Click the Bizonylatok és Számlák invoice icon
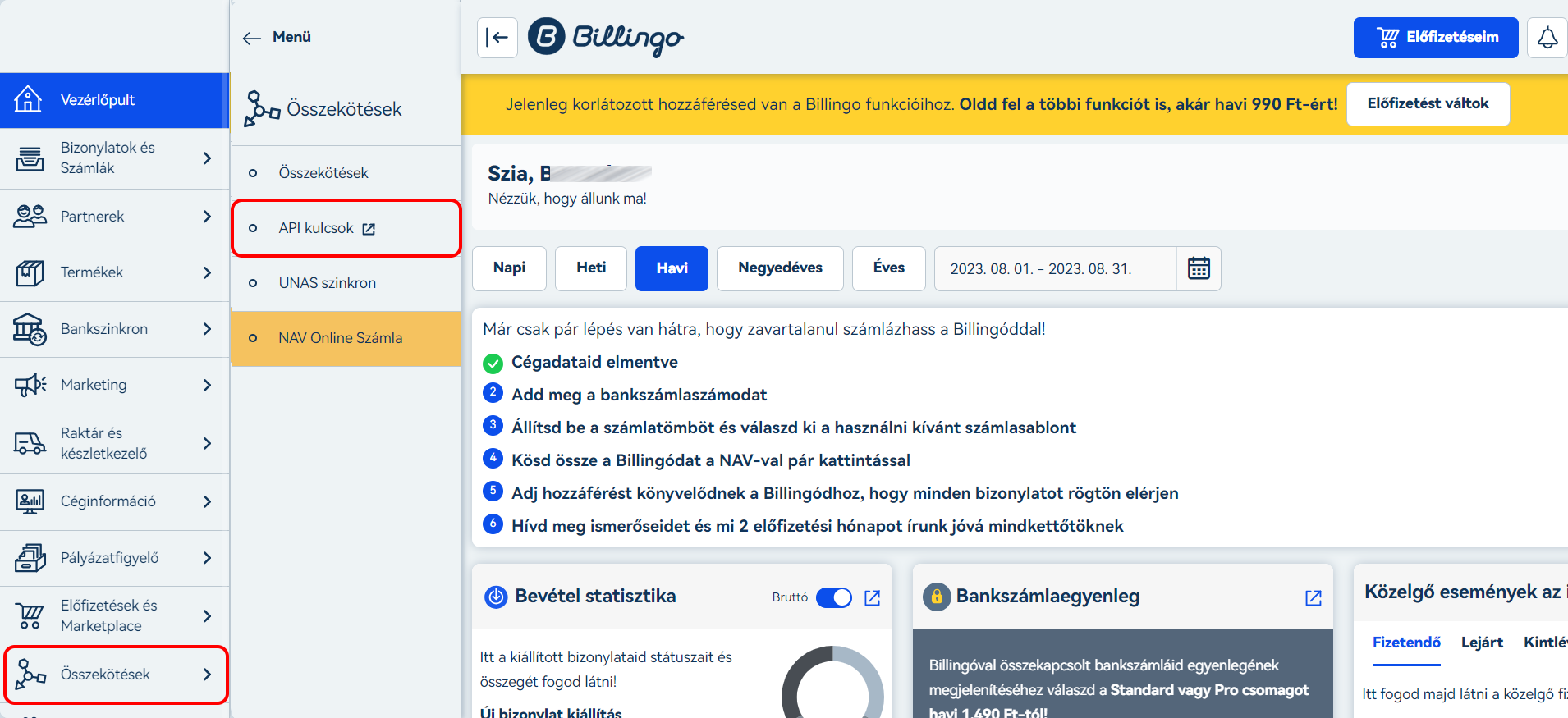The image size is (1568, 718). point(30,158)
